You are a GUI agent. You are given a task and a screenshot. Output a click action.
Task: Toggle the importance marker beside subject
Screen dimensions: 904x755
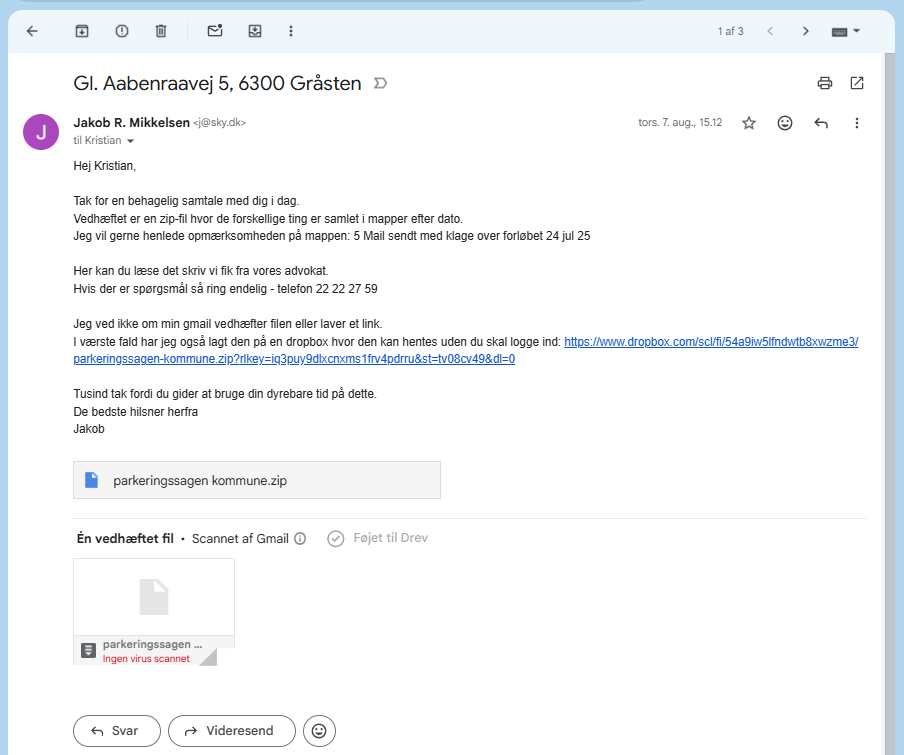[380, 83]
